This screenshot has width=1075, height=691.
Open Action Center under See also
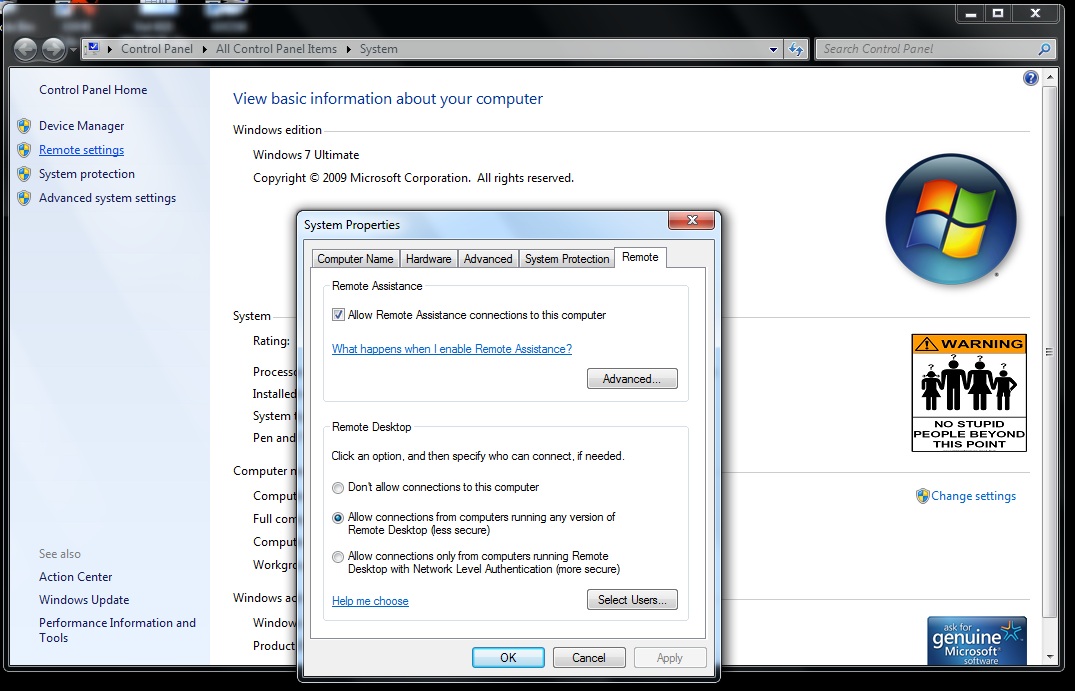click(75, 577)
